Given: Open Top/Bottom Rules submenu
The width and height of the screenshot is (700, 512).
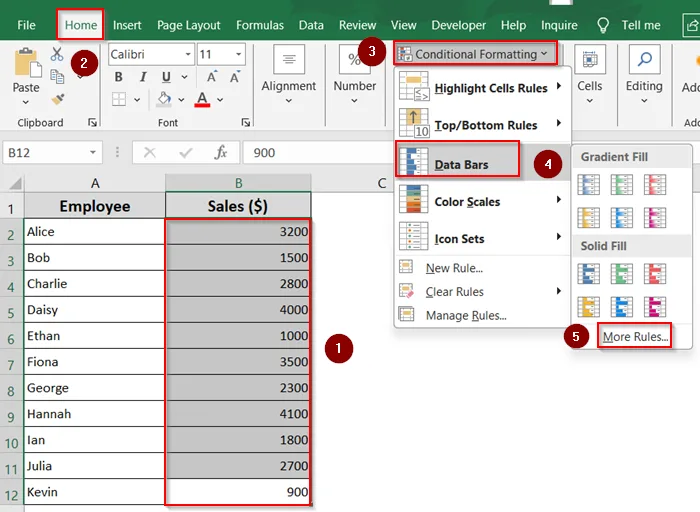Looking at the screenshot, I should click(482, 125).
